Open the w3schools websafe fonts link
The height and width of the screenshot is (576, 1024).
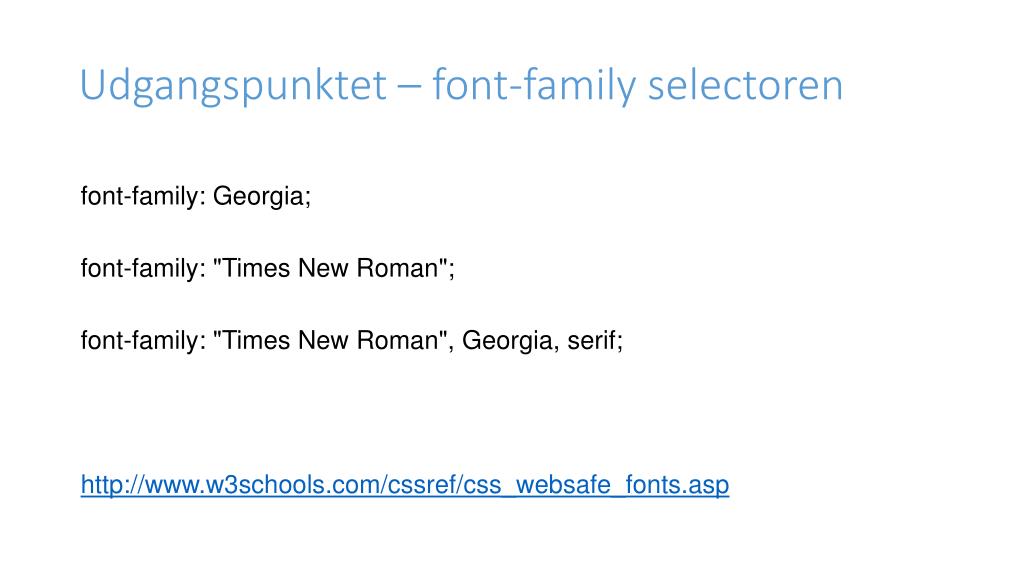coord(405,485)
